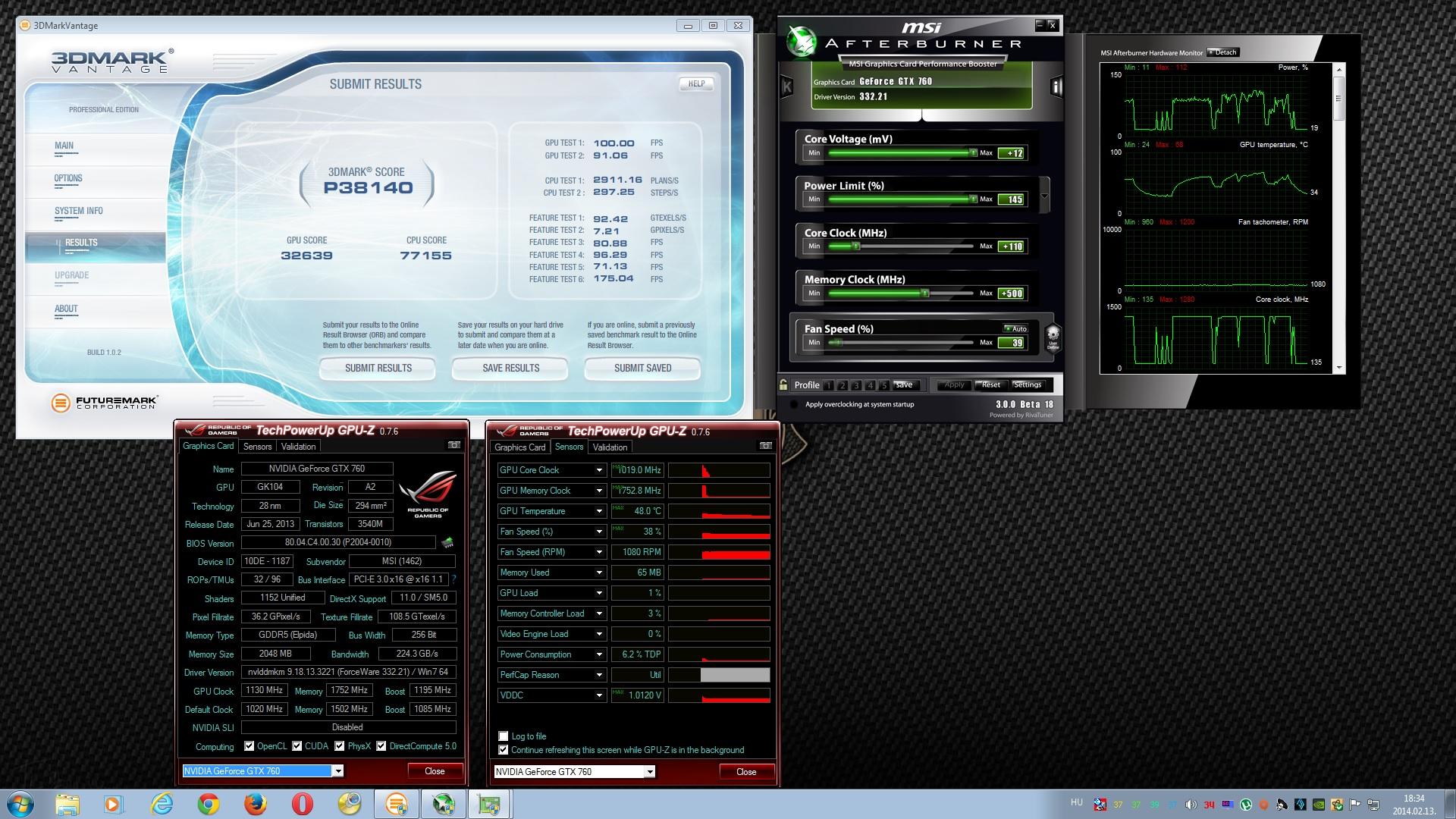Switch to Validation tab in left GPU-Z
Image resolution: width=1456 pixels, height=819 pixels.
299,447
